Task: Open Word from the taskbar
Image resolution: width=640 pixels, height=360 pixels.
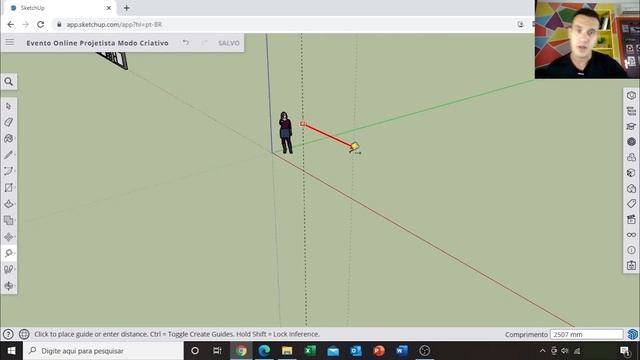Action: pyautogui.click(x=402, y=351)
